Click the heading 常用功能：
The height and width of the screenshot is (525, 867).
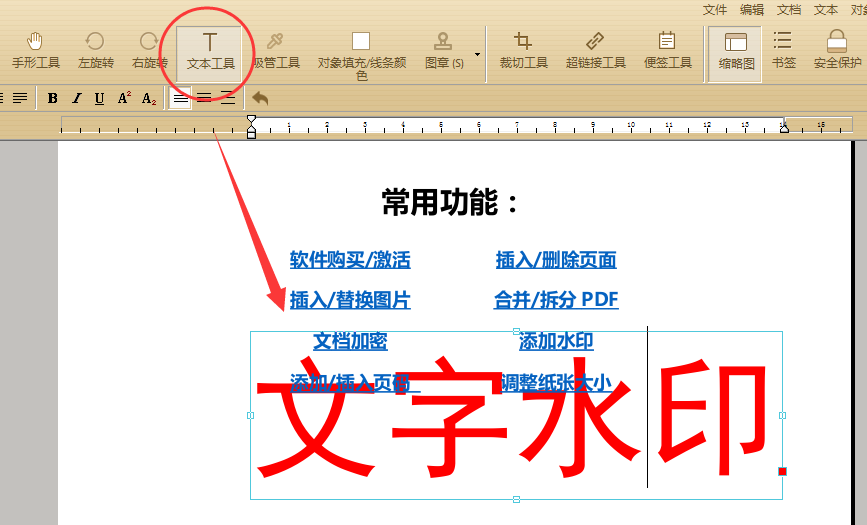pyautogui.click(x=450, y=202)
